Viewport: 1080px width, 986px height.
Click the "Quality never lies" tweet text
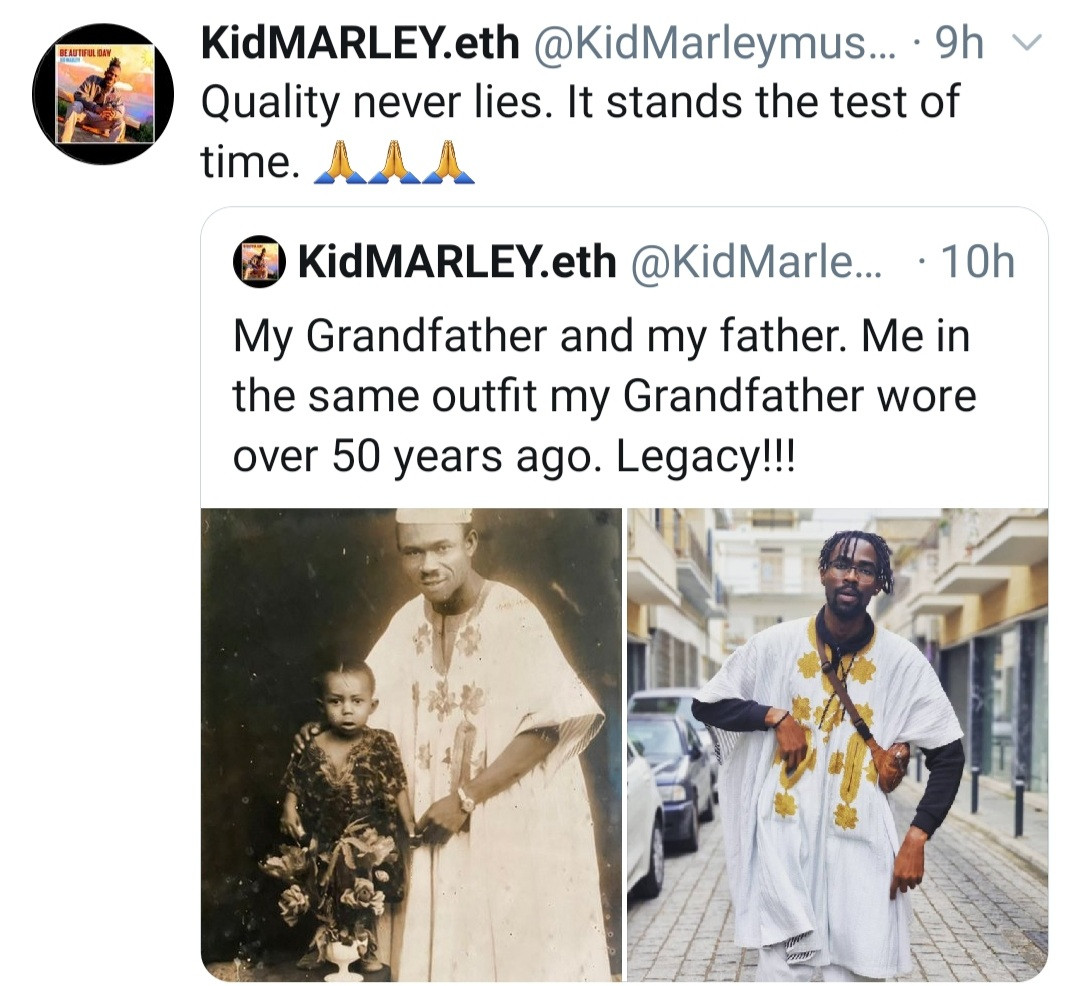click(x=580, y=102)
